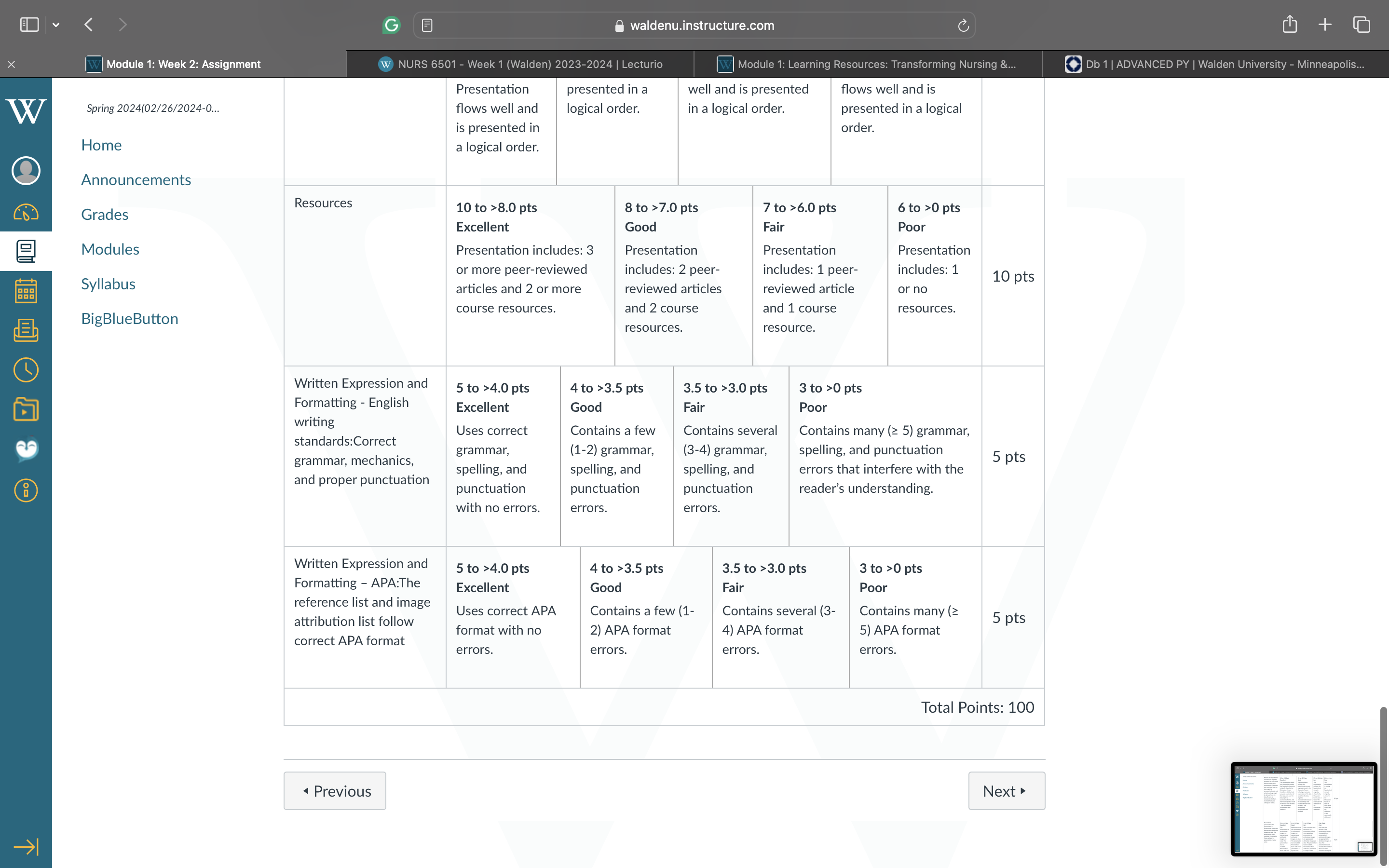Click the screenshot preview thumbnail
Screen dimensions: 1389x868
click(1303, 808)
